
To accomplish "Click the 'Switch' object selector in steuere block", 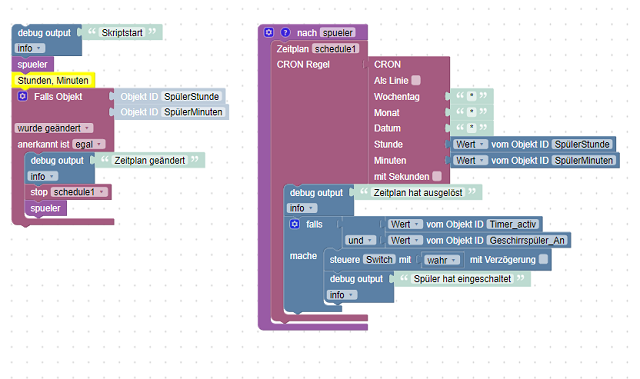I will point(379,259).
